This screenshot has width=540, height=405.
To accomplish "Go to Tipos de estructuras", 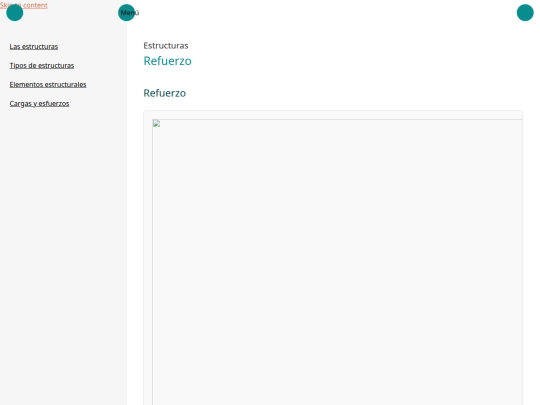I will click(42, 65).
